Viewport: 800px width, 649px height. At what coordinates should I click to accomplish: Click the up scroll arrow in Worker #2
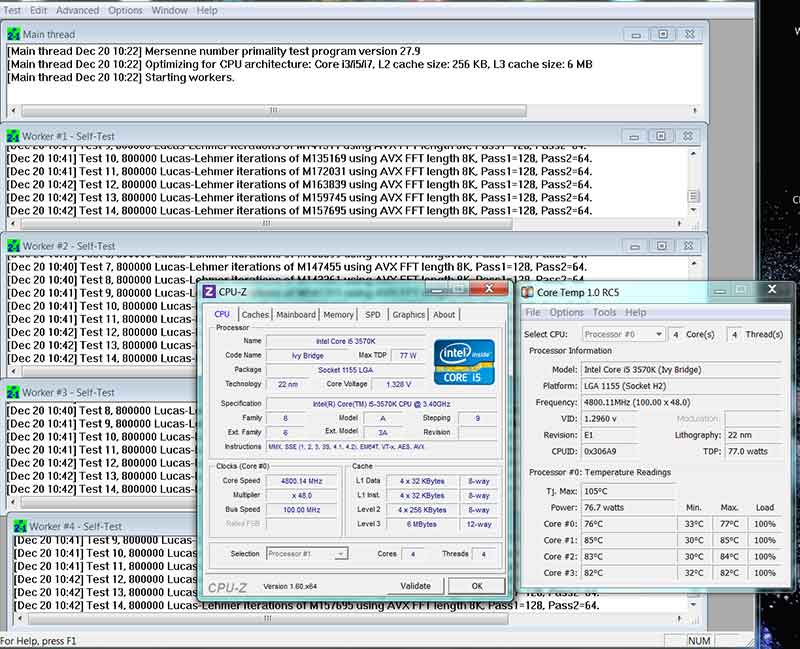pyautogui.click(x=693, y=263)
